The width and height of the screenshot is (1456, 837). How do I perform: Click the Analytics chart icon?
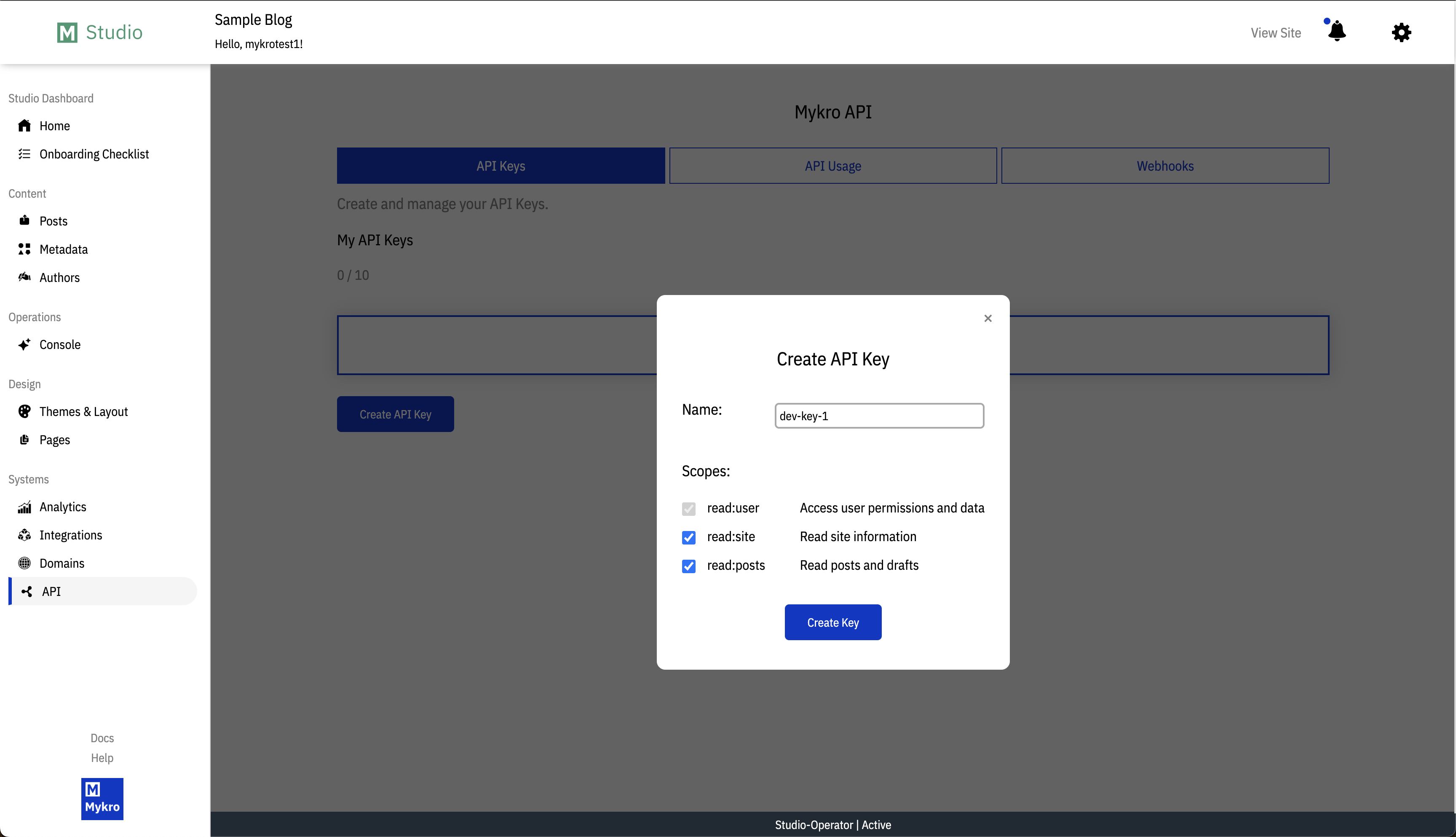click(24, 507)
